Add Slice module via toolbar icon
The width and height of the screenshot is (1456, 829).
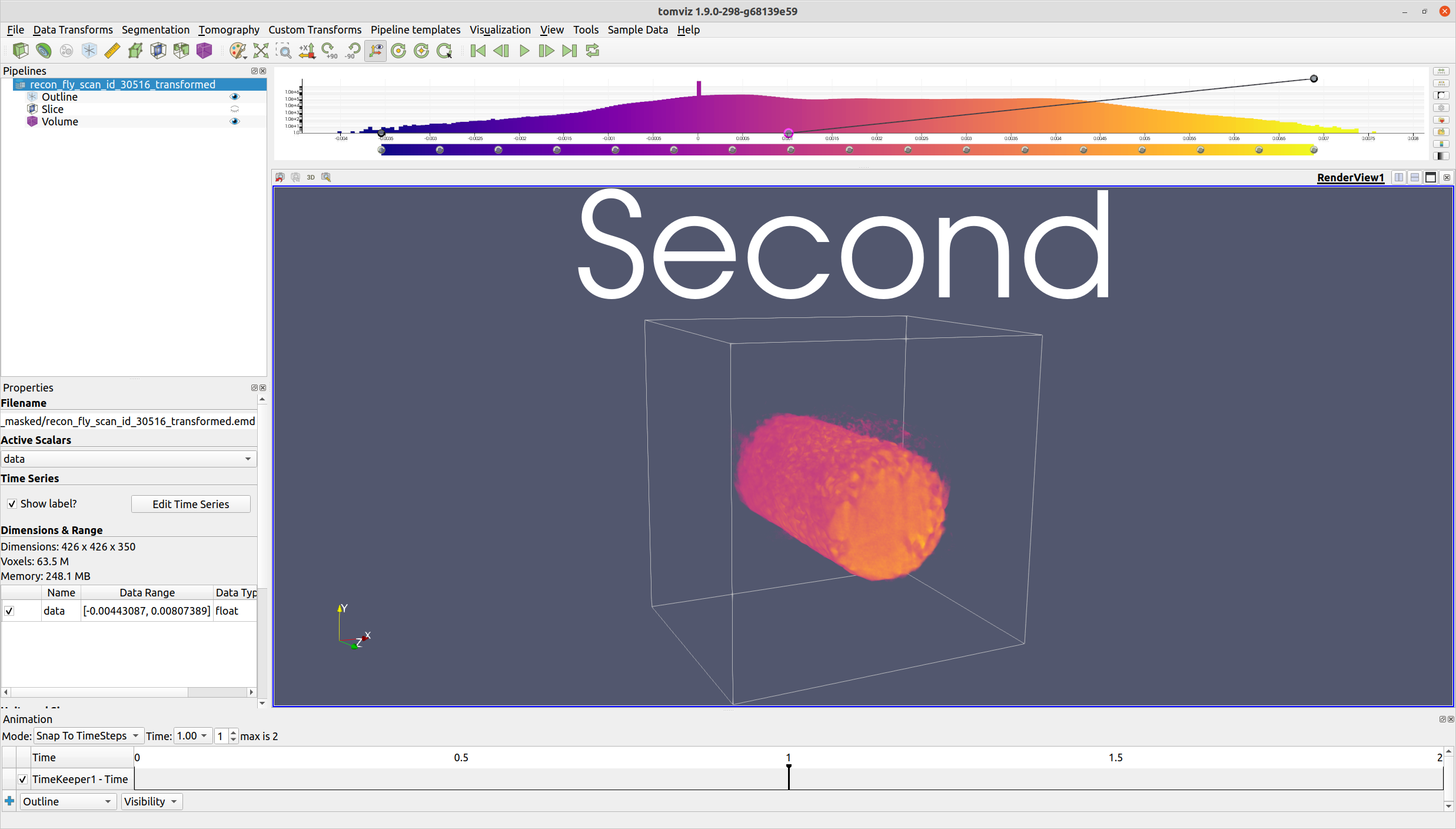(x=158, y=51)
